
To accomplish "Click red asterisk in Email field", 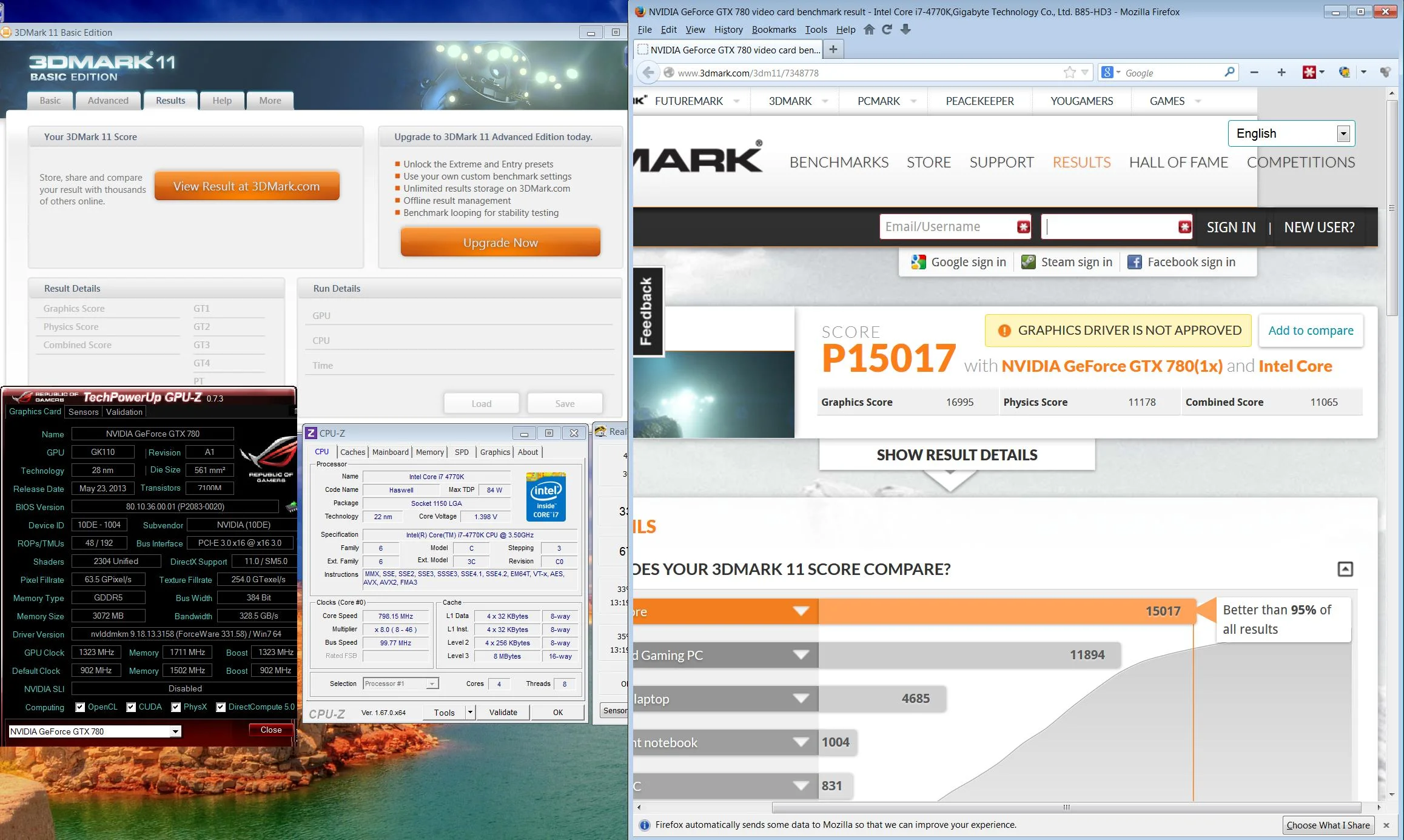I will coord(1024,227).
